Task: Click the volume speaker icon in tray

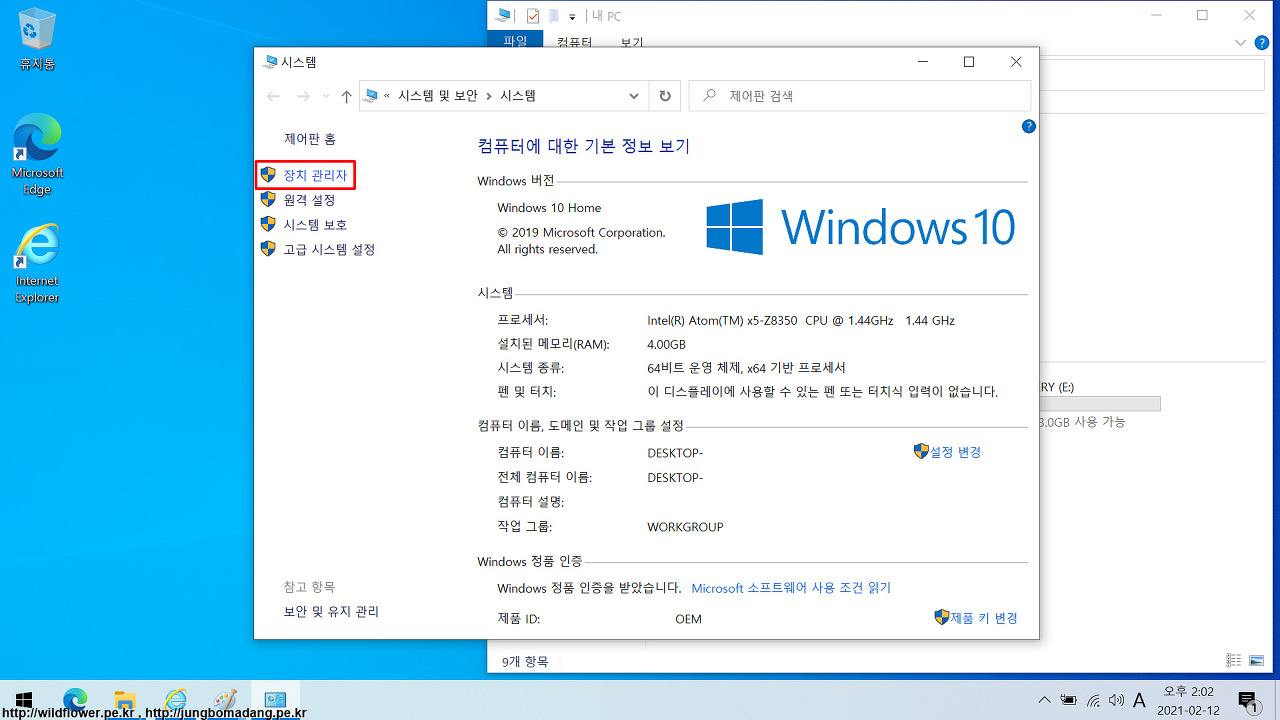Action: (x=1117, y=700)
